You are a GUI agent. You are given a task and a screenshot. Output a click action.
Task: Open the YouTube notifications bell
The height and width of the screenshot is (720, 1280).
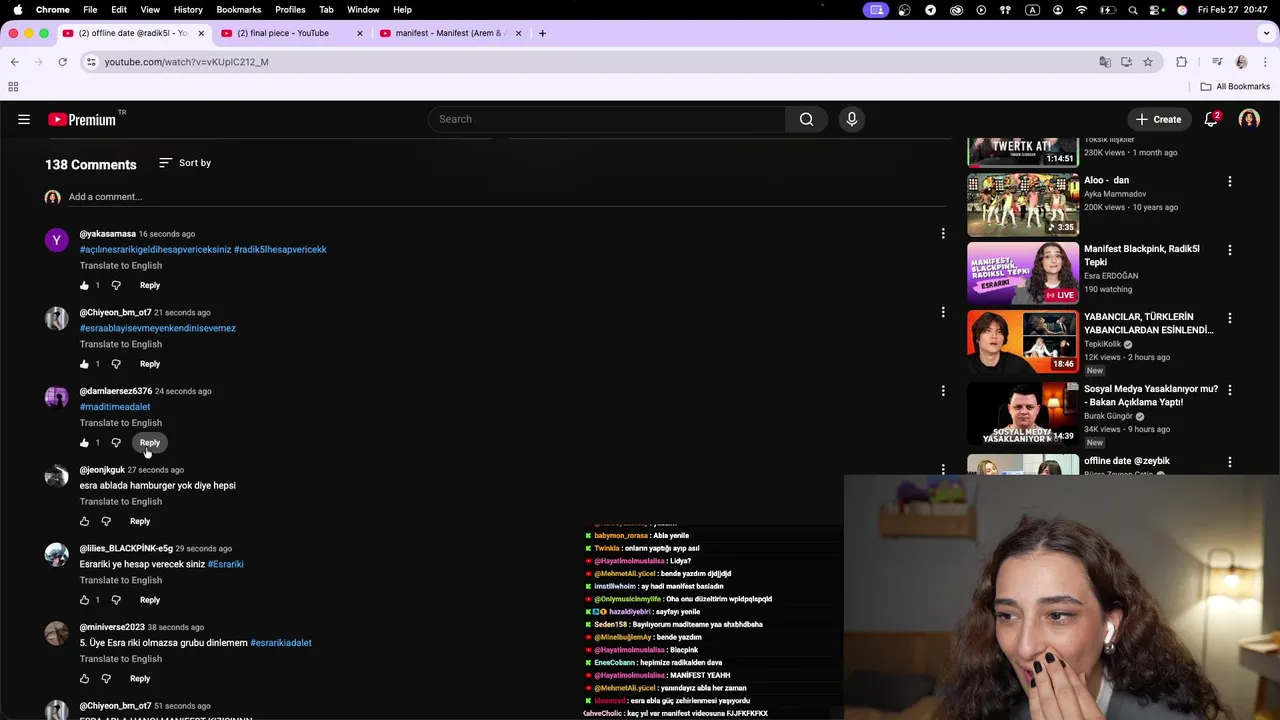1211,119
